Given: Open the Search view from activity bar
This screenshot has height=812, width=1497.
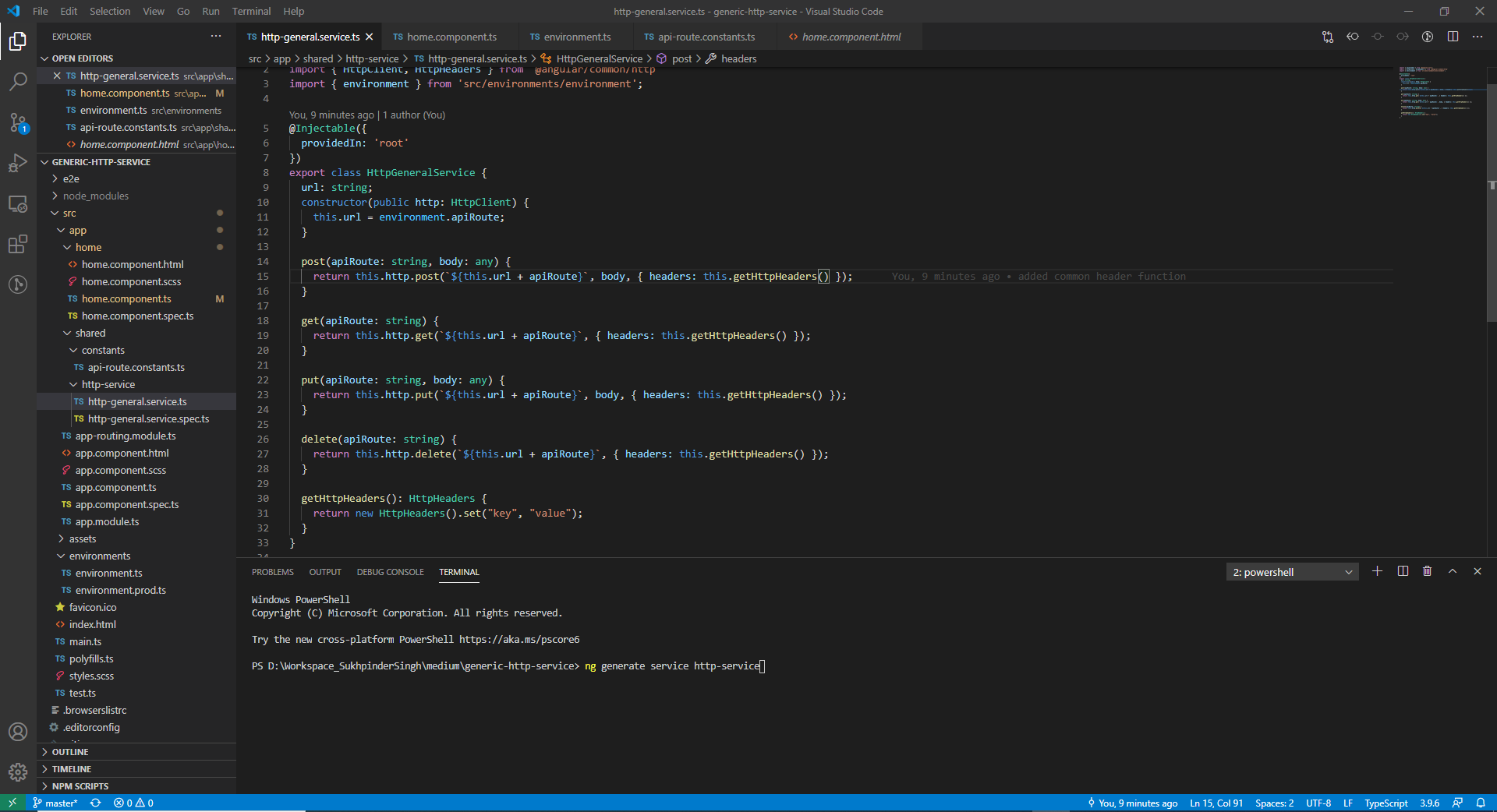Looking at the screenshot, I should click(17, 82).
